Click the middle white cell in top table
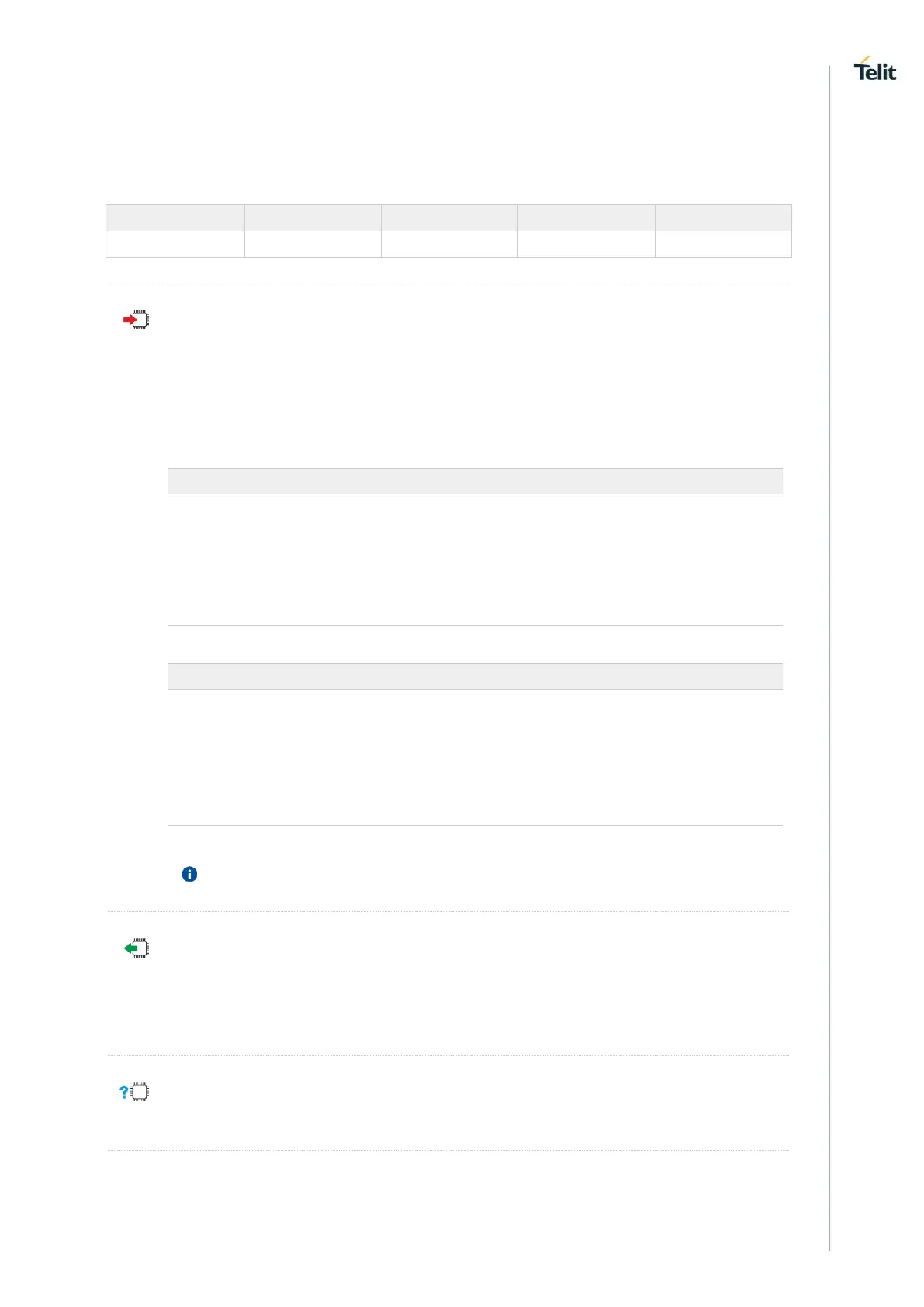 [x=449, y=244]
